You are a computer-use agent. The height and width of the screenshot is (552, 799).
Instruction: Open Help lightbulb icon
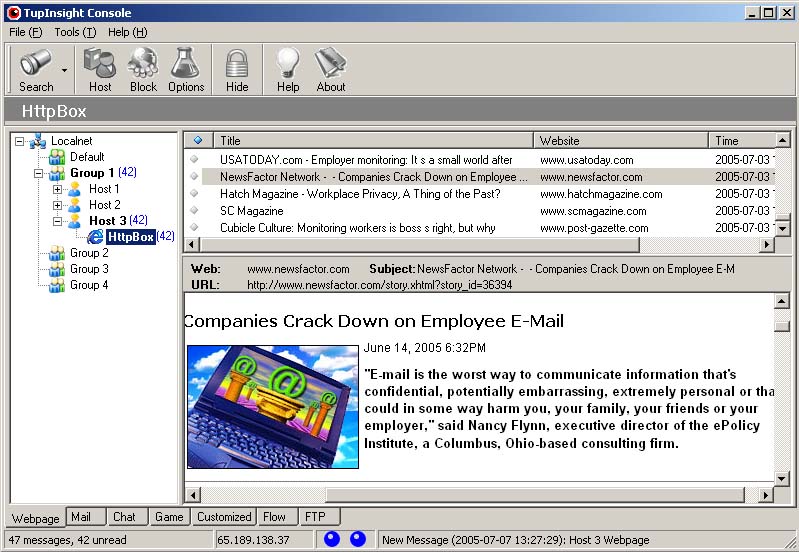click(288, 63)
